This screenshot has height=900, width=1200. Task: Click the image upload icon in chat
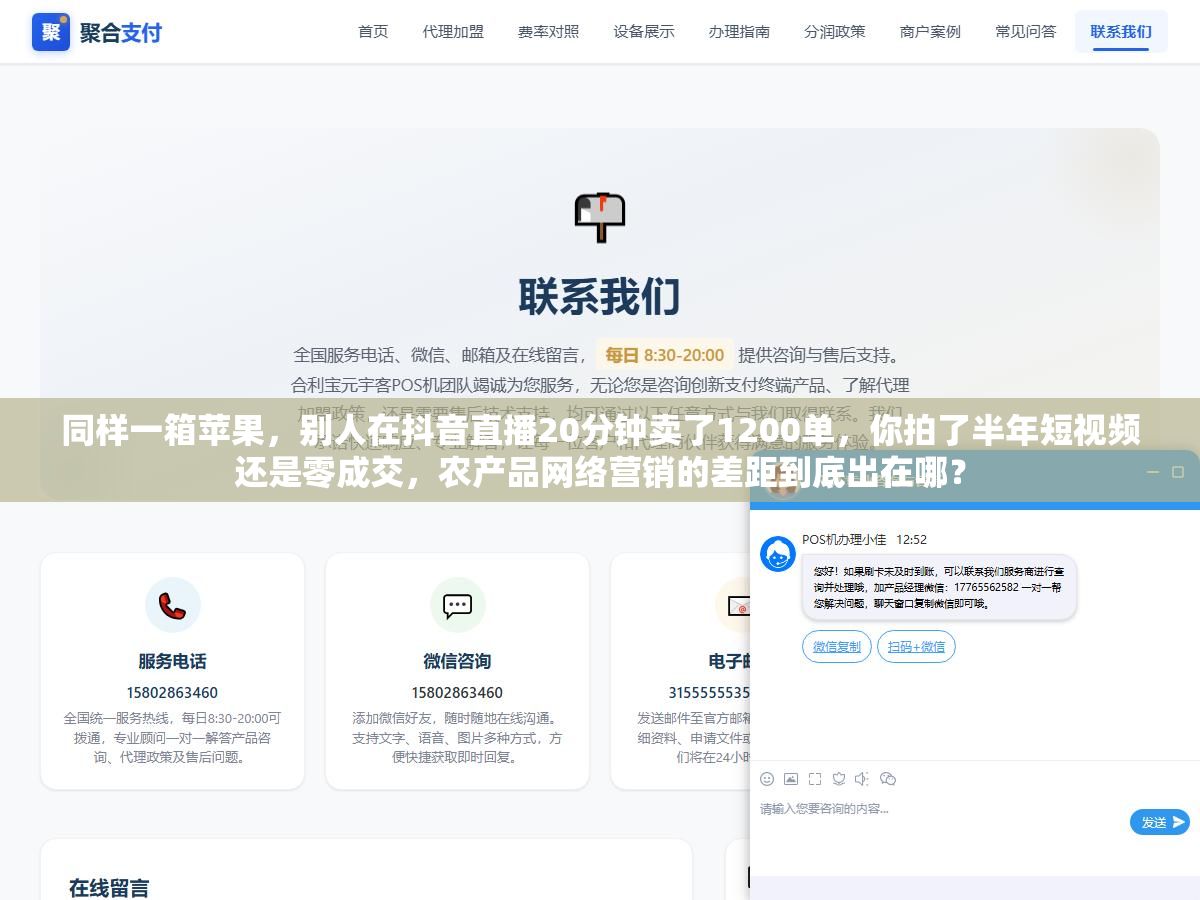(x=791, y=779)
